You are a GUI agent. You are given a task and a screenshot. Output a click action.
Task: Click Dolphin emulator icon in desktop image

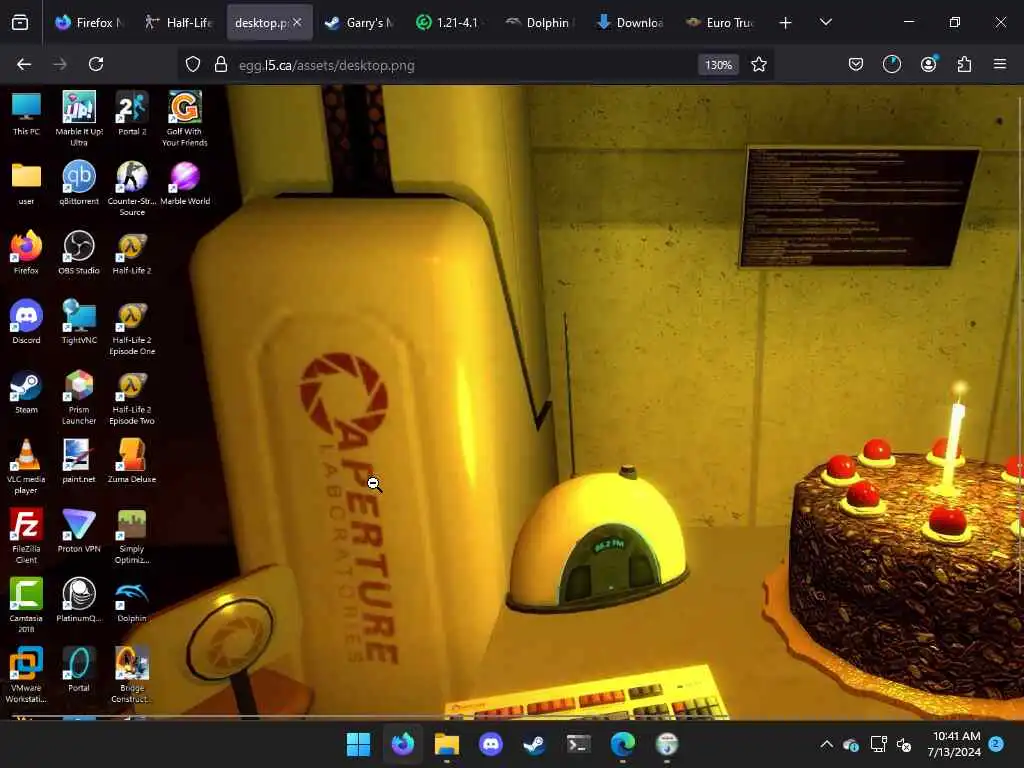[x=132, y=601]
